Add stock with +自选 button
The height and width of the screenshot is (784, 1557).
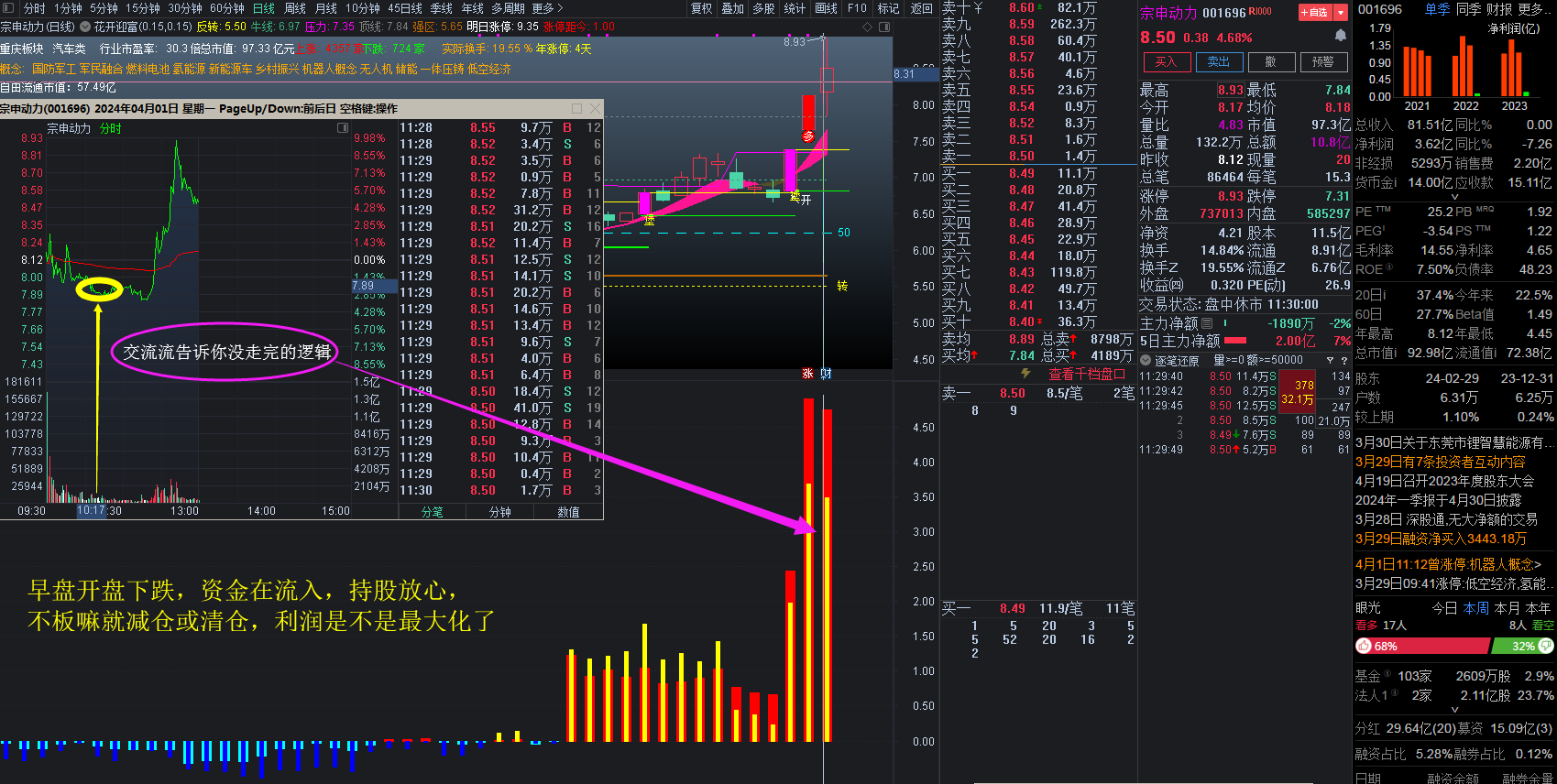point(1314,13)
